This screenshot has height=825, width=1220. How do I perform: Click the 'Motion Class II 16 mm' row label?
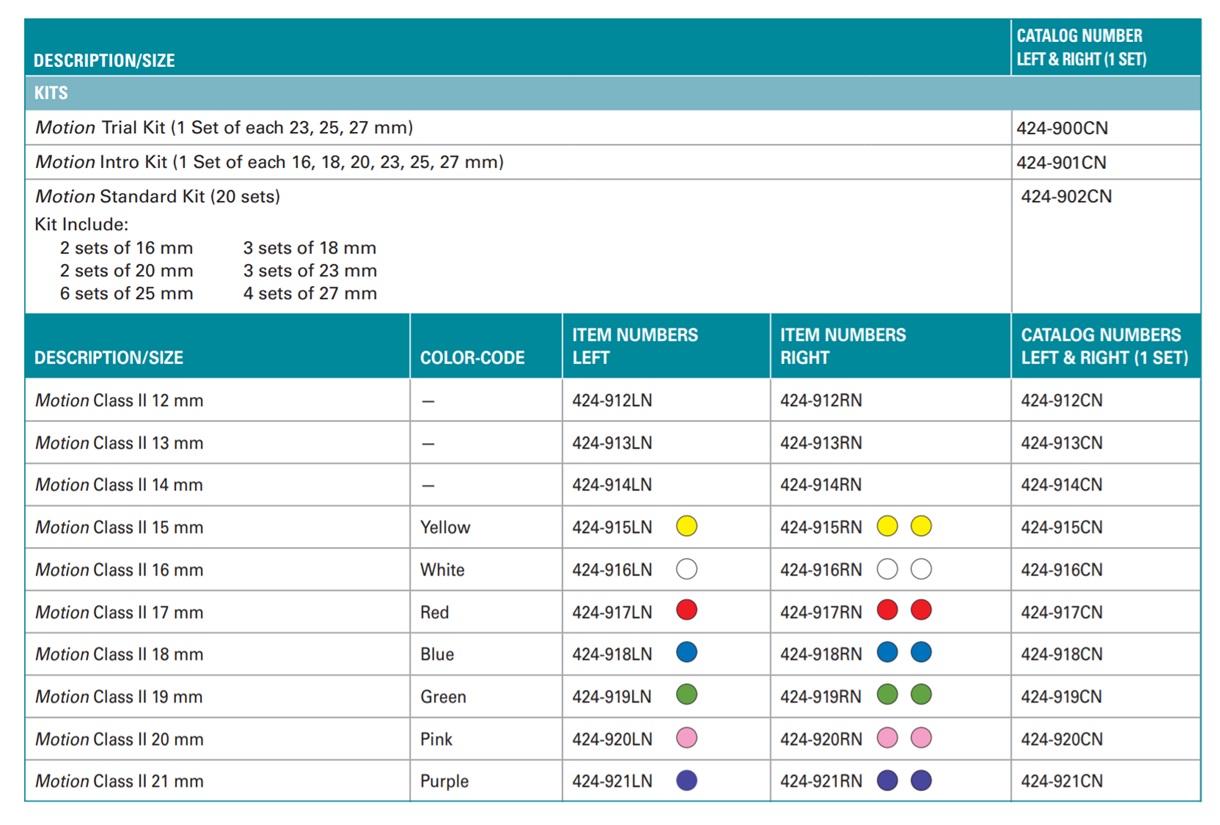(119, 570)
